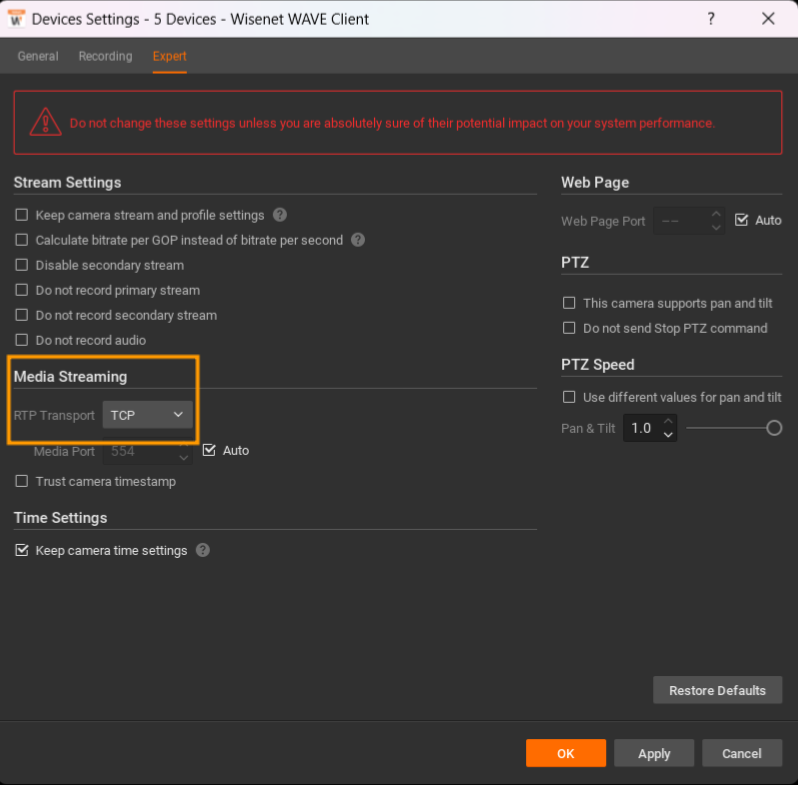Close the Devices Settings dialog
Viewport: 798px width, 785px height.
click(768, 19)
